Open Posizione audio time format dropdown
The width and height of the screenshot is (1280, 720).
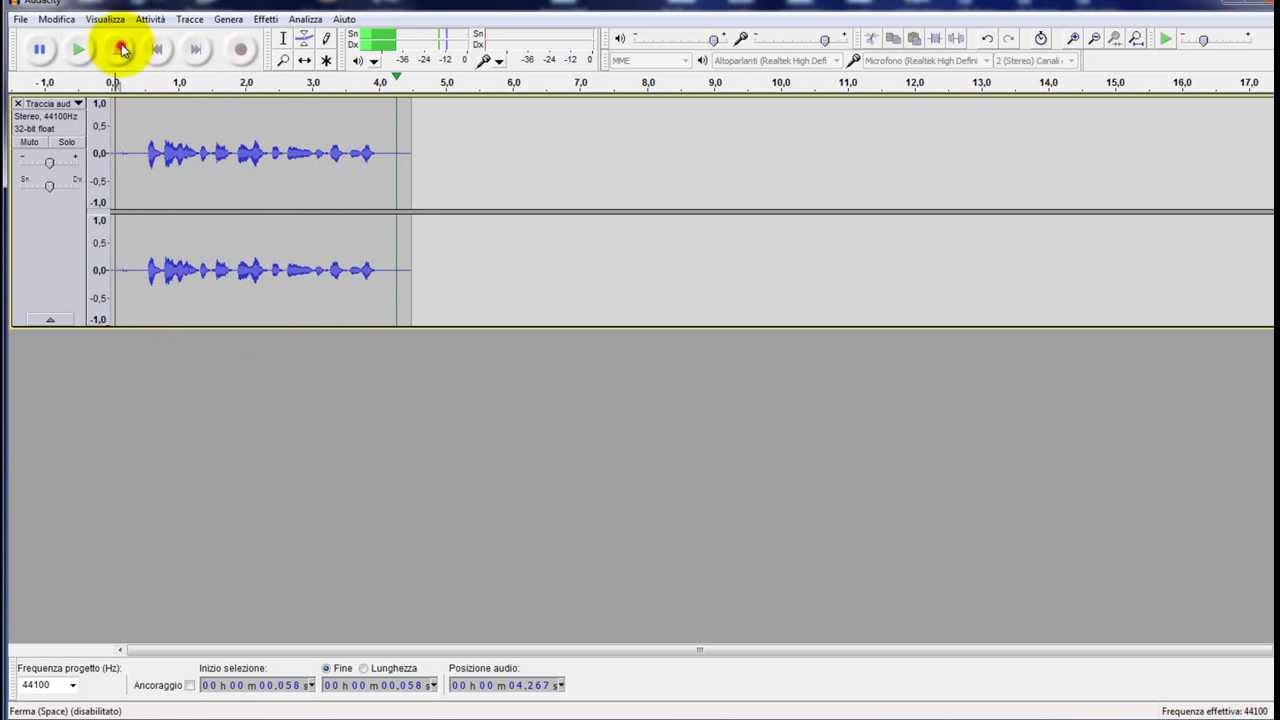click(x=561, y=685)
